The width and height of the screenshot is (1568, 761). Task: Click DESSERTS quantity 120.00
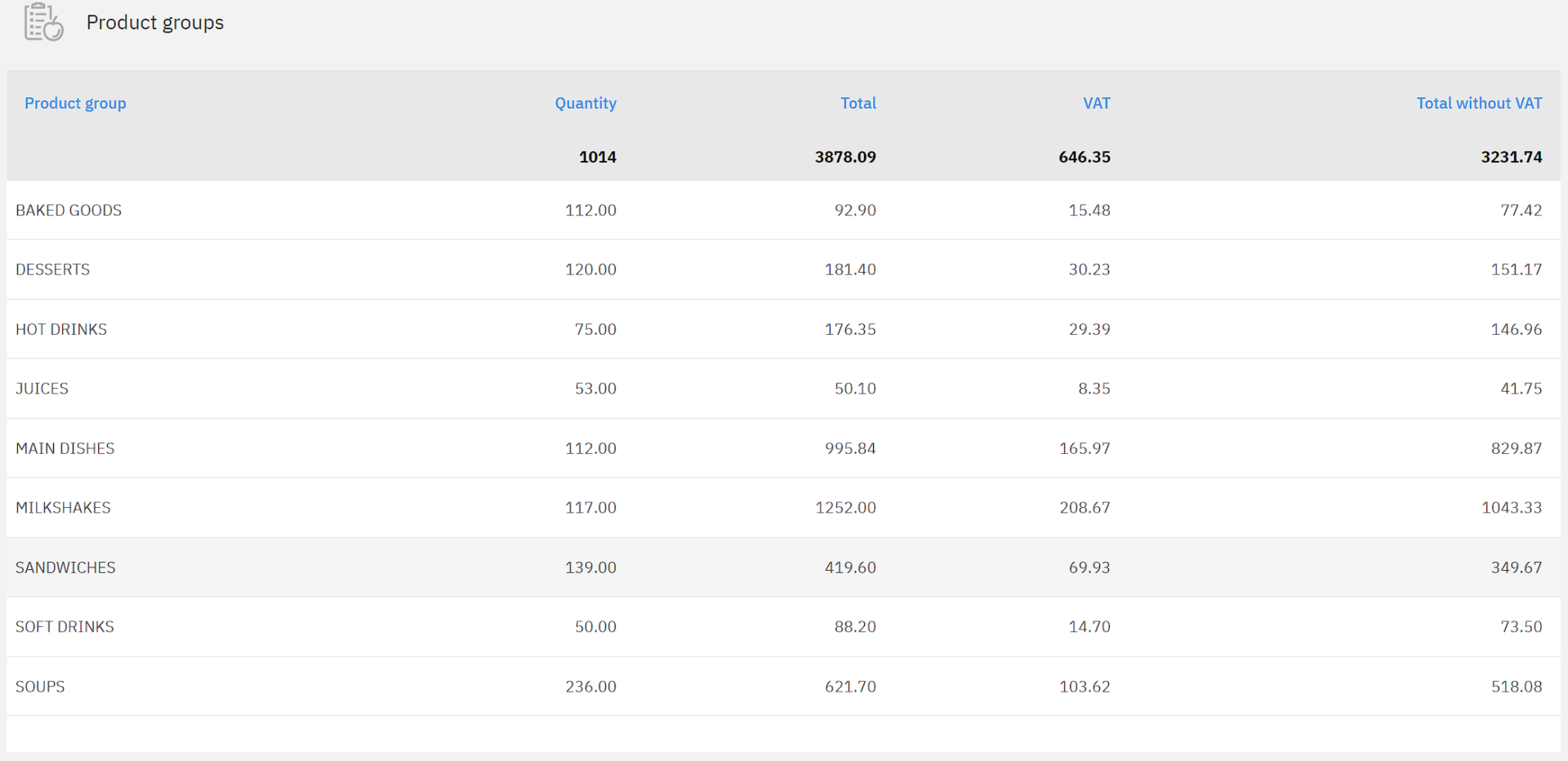click(590, 269)
